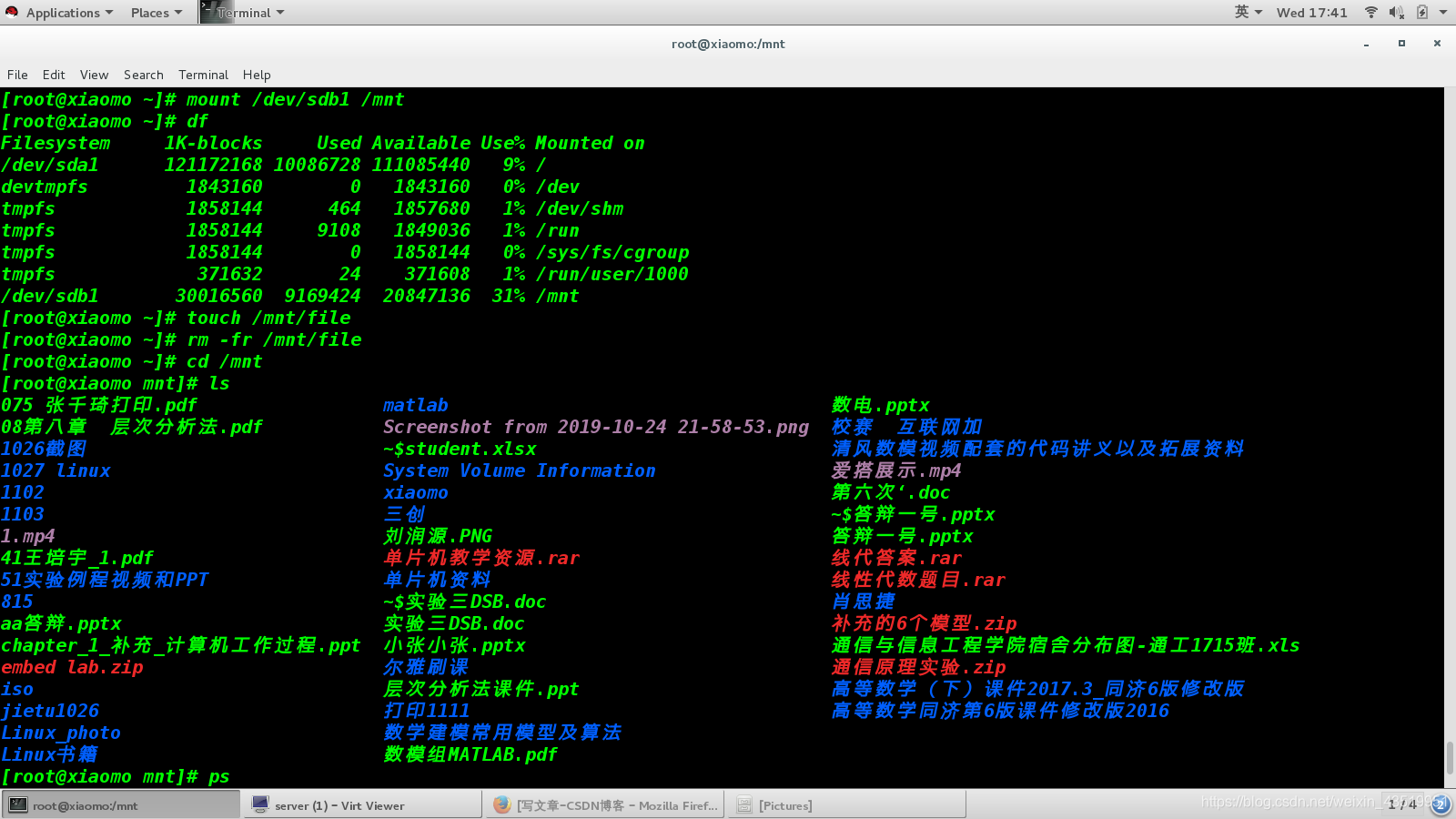Click the Pictures file manager icon in taskbar
1456x819 pixels.
pos(744,804)
